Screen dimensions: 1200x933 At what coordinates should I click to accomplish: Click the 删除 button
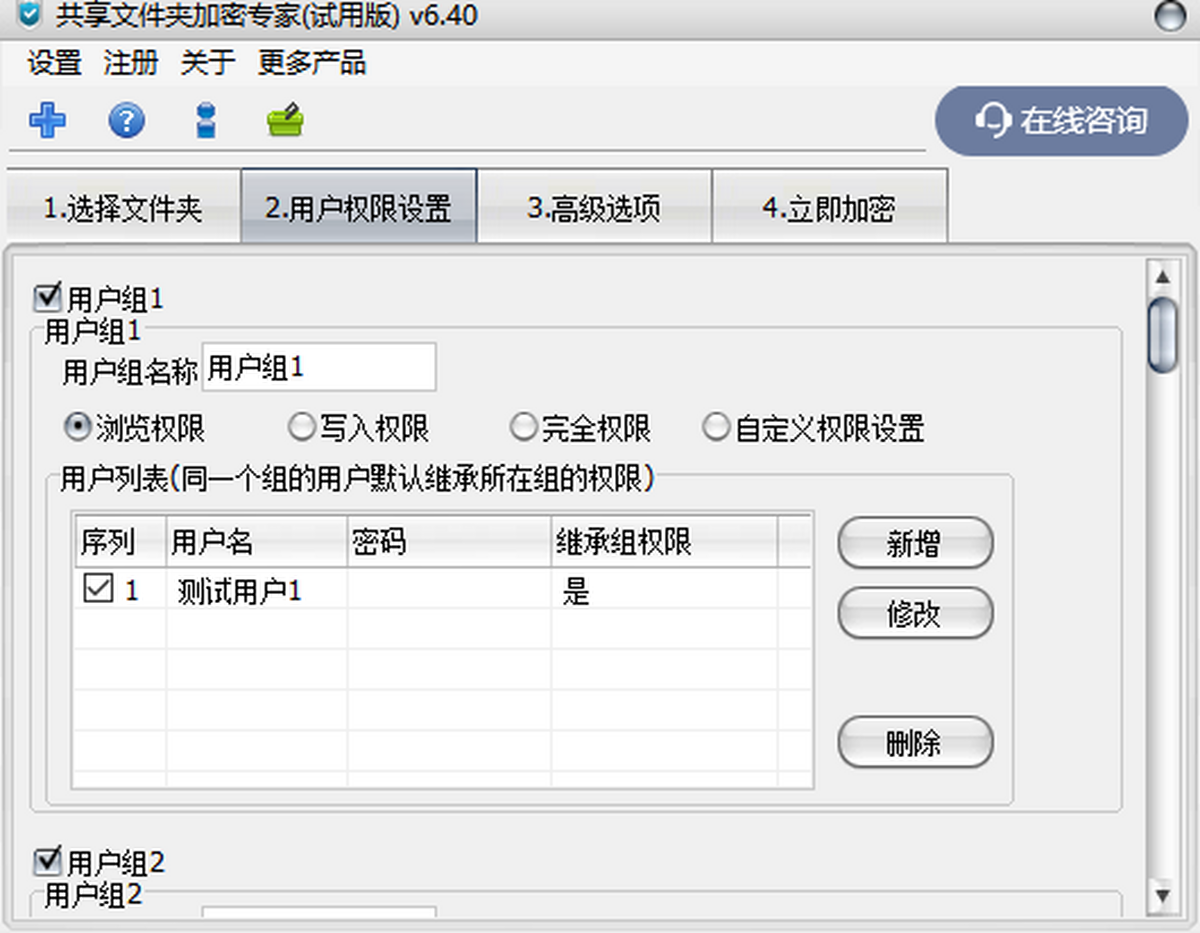914,743
